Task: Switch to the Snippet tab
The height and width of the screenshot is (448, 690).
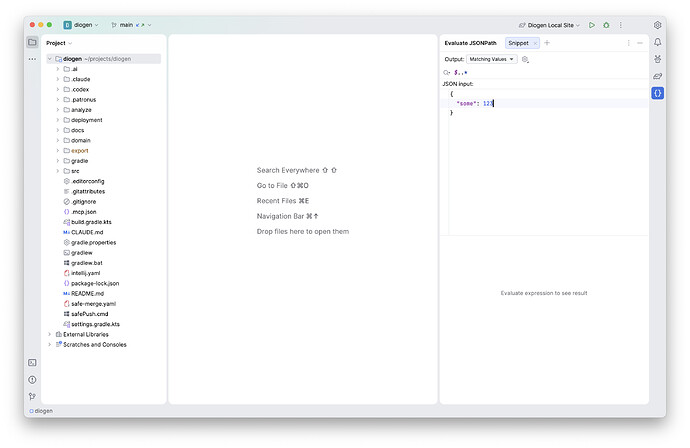Action: pos(518,43)
